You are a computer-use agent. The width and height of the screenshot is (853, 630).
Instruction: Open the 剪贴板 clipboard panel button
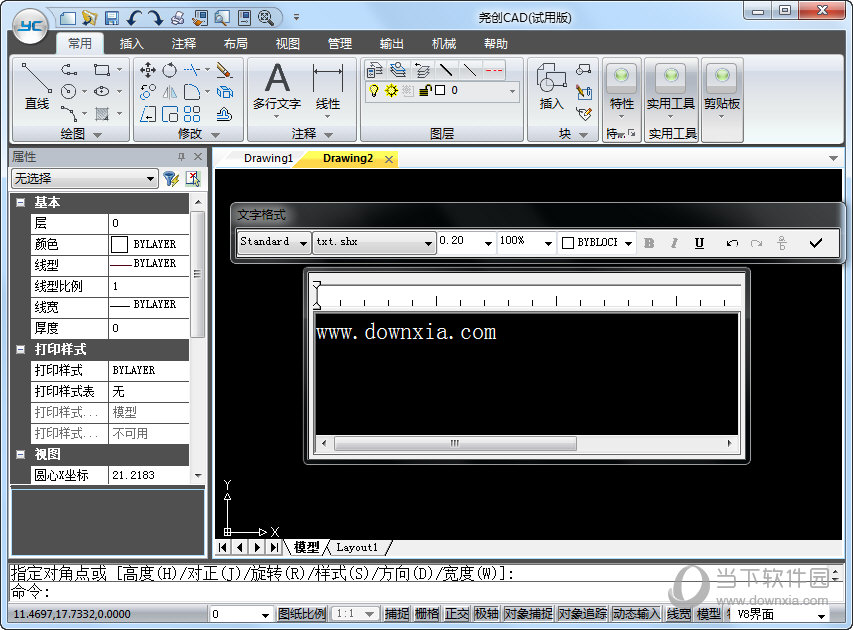[722, 91]
